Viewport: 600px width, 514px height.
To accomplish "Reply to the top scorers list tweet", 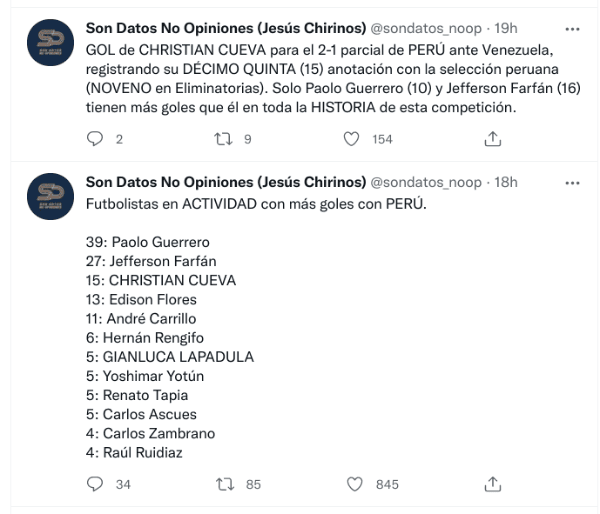I will (x=96, y=485).
